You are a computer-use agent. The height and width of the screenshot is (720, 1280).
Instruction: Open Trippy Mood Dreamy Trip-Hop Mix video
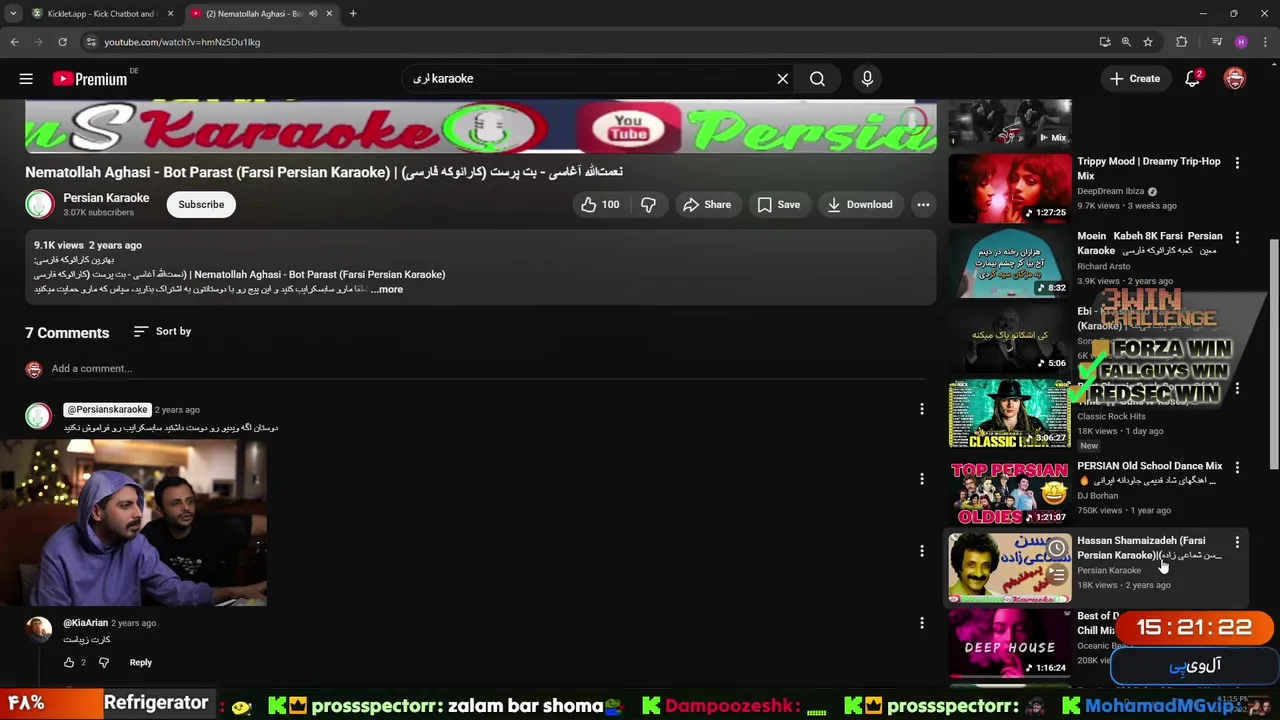(1149, 168)
